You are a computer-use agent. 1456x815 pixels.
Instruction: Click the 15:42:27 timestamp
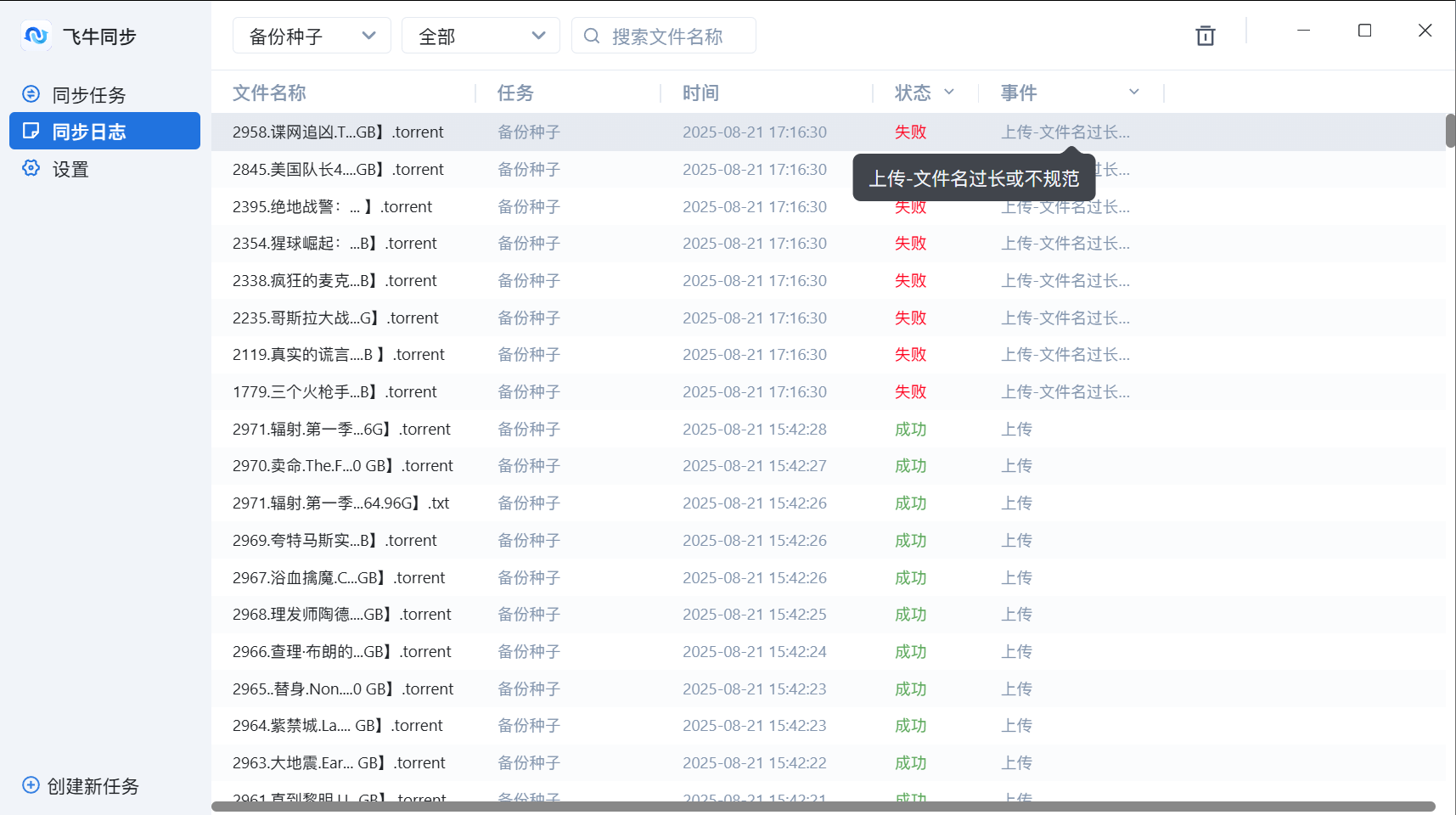pos(755,465)
